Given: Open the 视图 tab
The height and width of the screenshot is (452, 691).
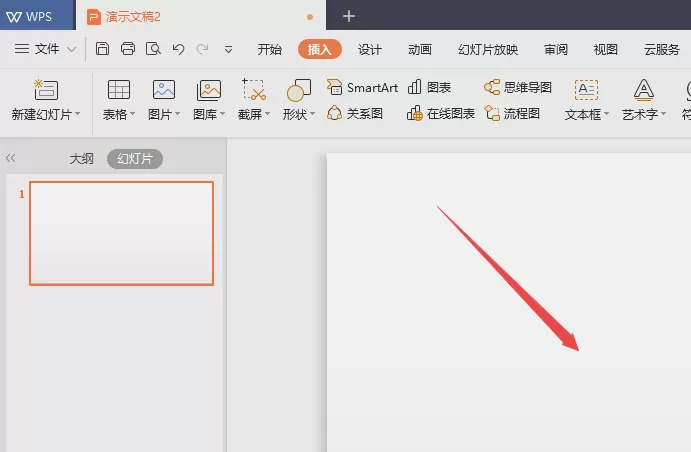Looking at the screenshot, I should pyautogui.click(x=606, y=49).
